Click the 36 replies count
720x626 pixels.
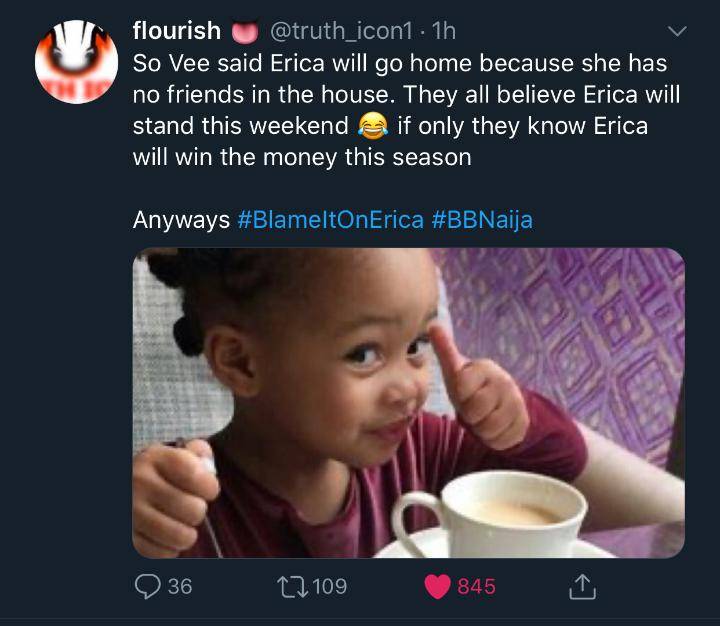point(179,587)
